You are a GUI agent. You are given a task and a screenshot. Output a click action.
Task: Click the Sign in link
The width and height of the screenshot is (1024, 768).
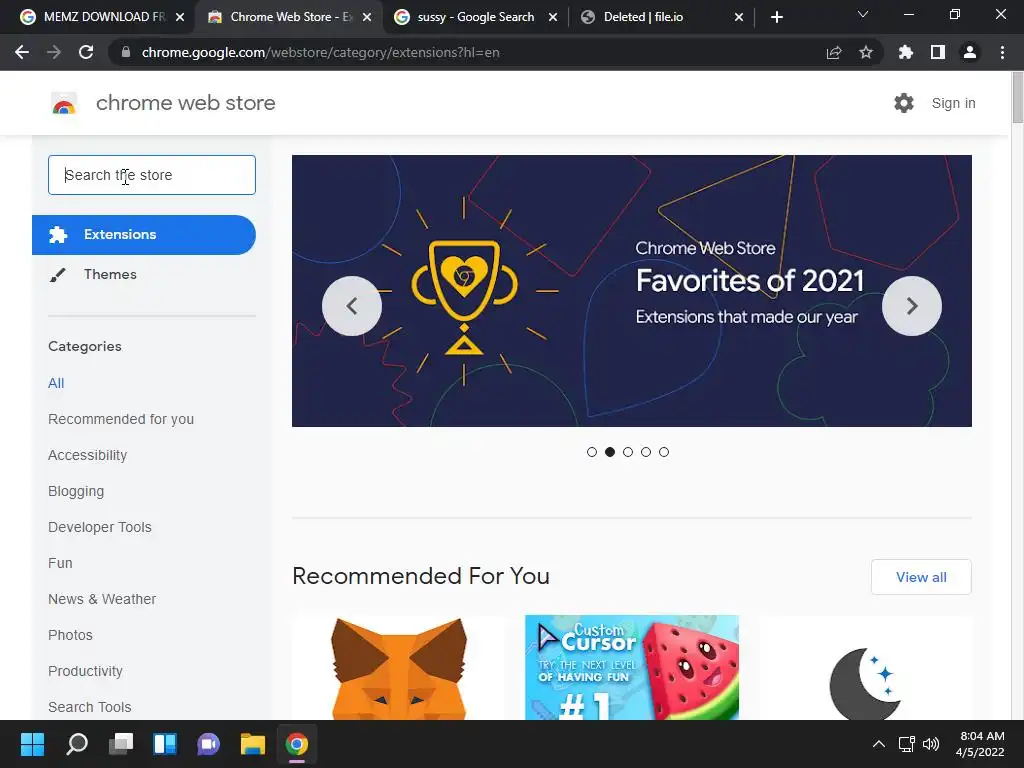pos(953,103)
